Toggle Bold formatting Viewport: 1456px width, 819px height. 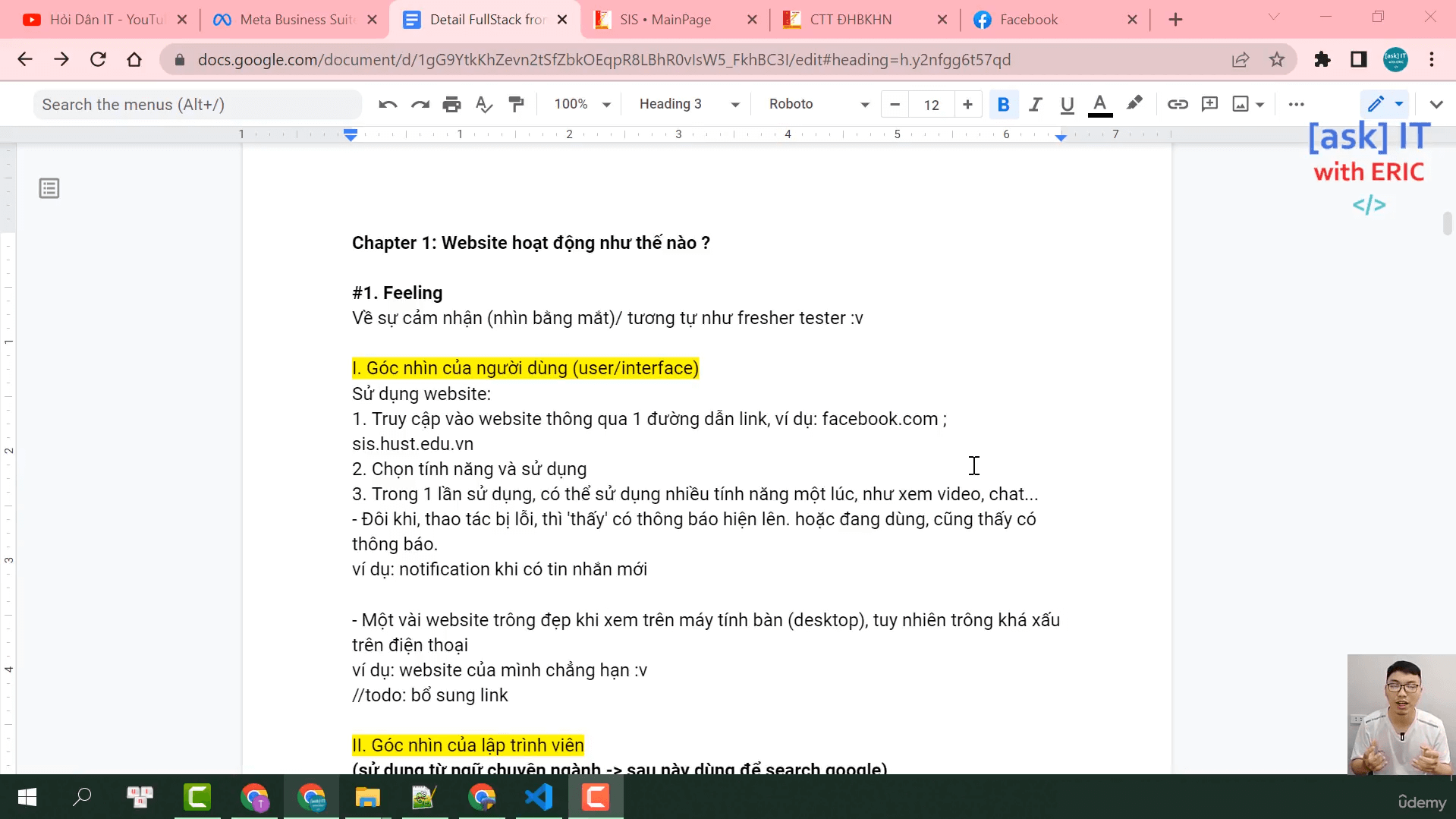pyautogui.click(x=1003, y=105)
